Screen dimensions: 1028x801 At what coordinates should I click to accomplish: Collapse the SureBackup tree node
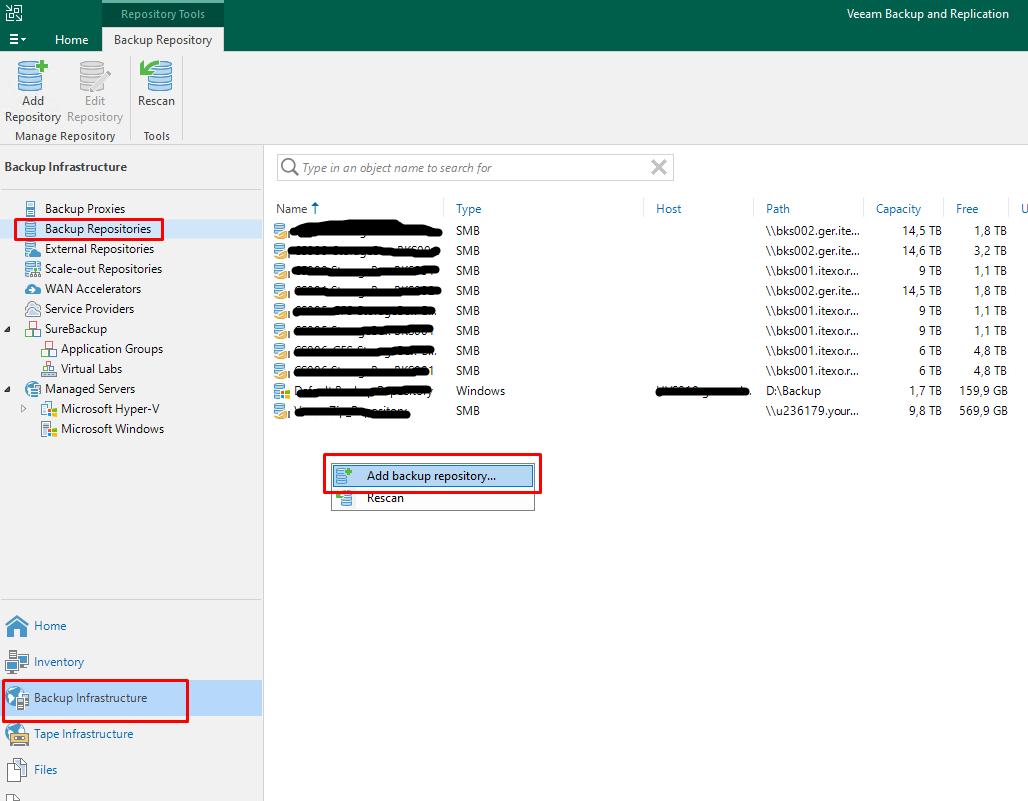click(x=8, y=329)
